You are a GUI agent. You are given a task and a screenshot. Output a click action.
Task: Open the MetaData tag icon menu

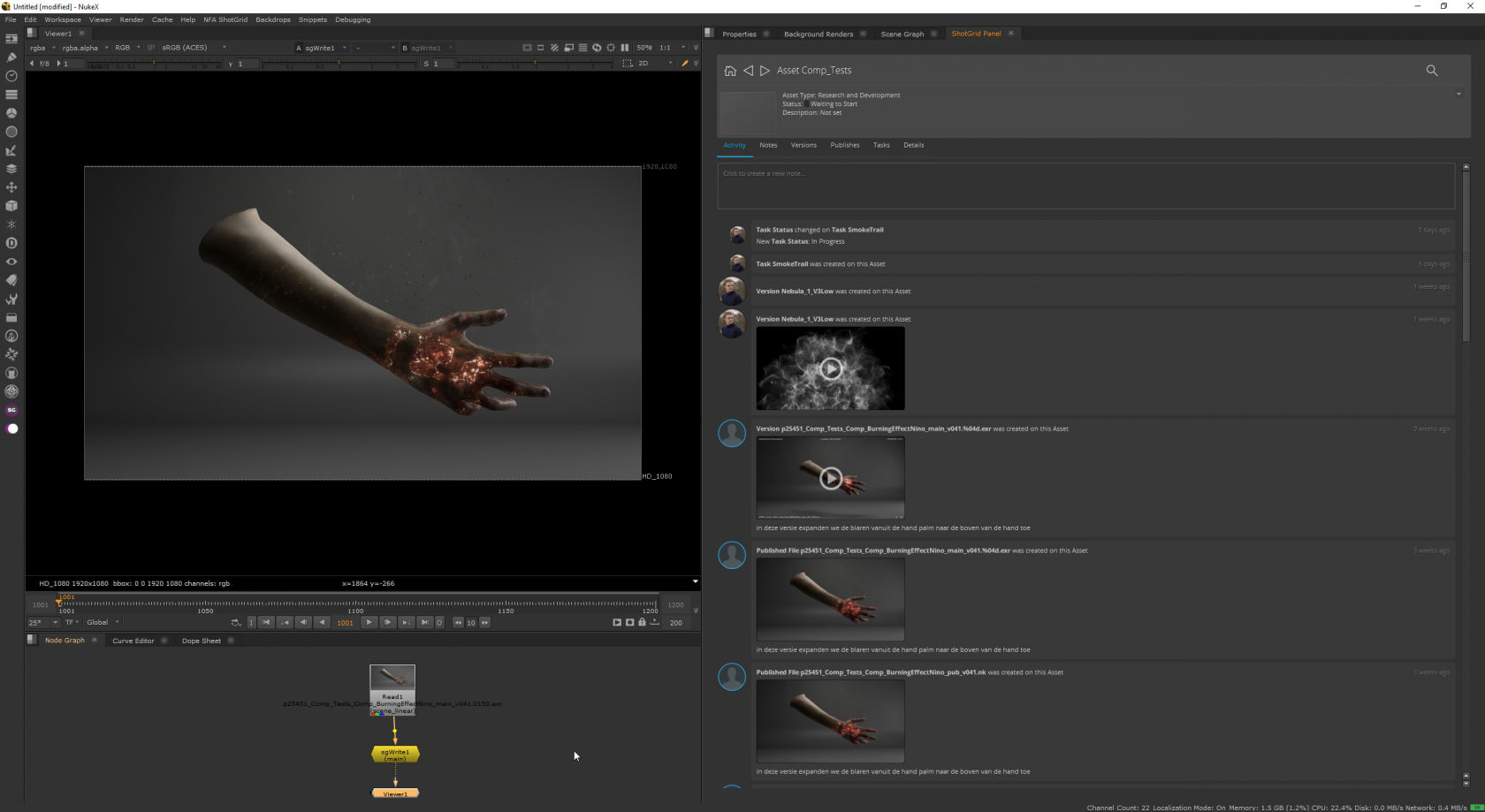[11, 280]
